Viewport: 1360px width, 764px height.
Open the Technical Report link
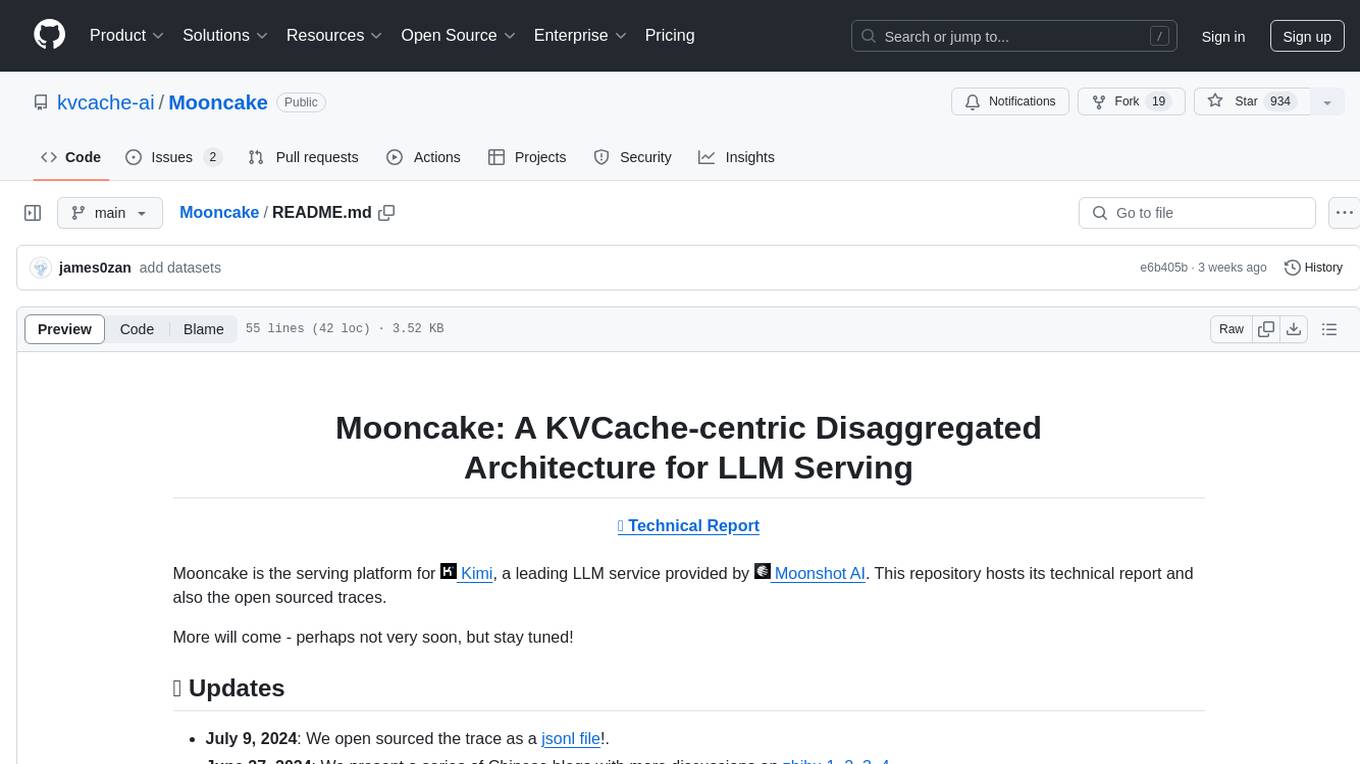click(688, 525)
